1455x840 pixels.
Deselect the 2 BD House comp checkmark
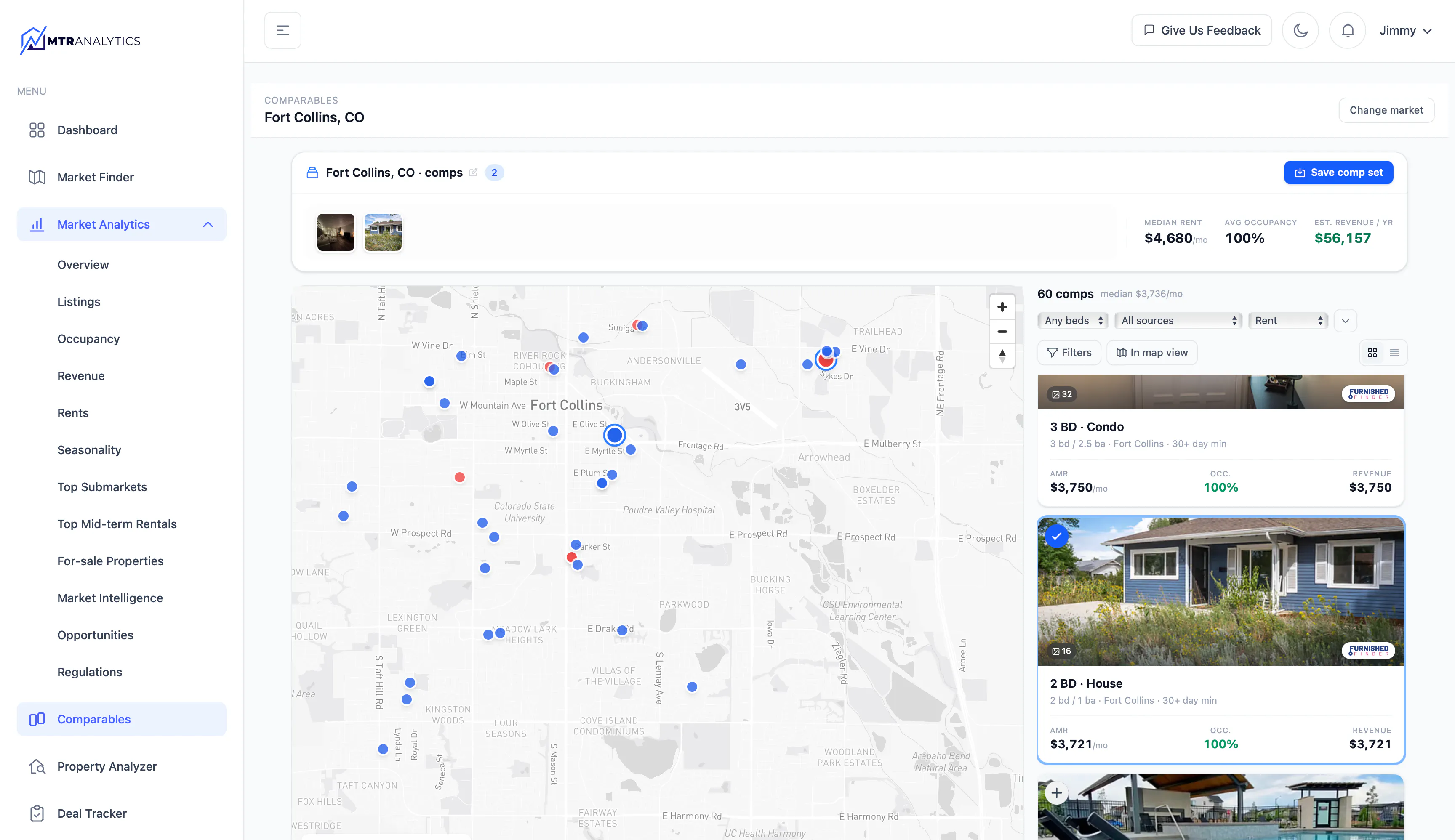(1056, 536)
